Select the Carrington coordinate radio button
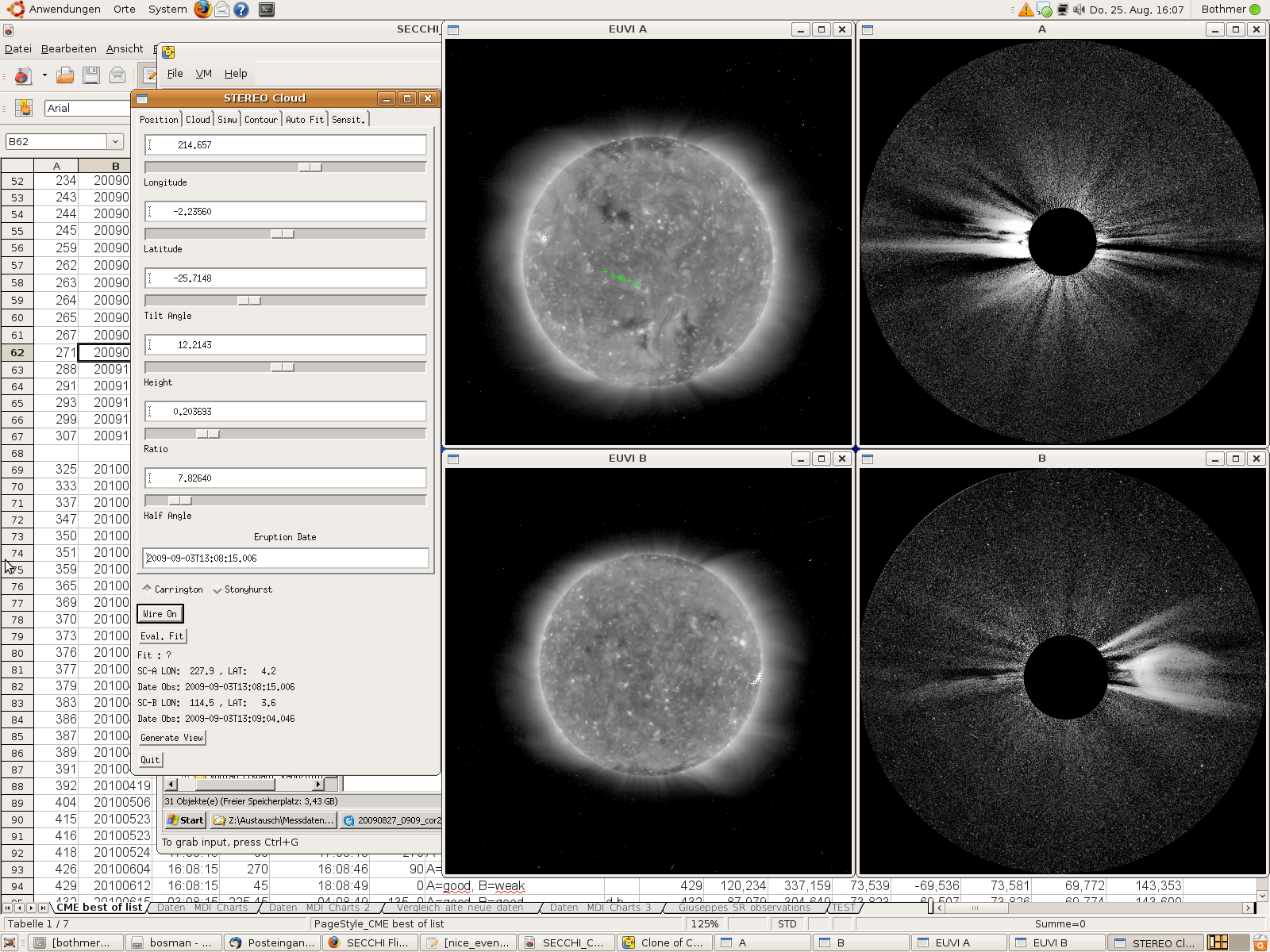 [x=173, y=589]
